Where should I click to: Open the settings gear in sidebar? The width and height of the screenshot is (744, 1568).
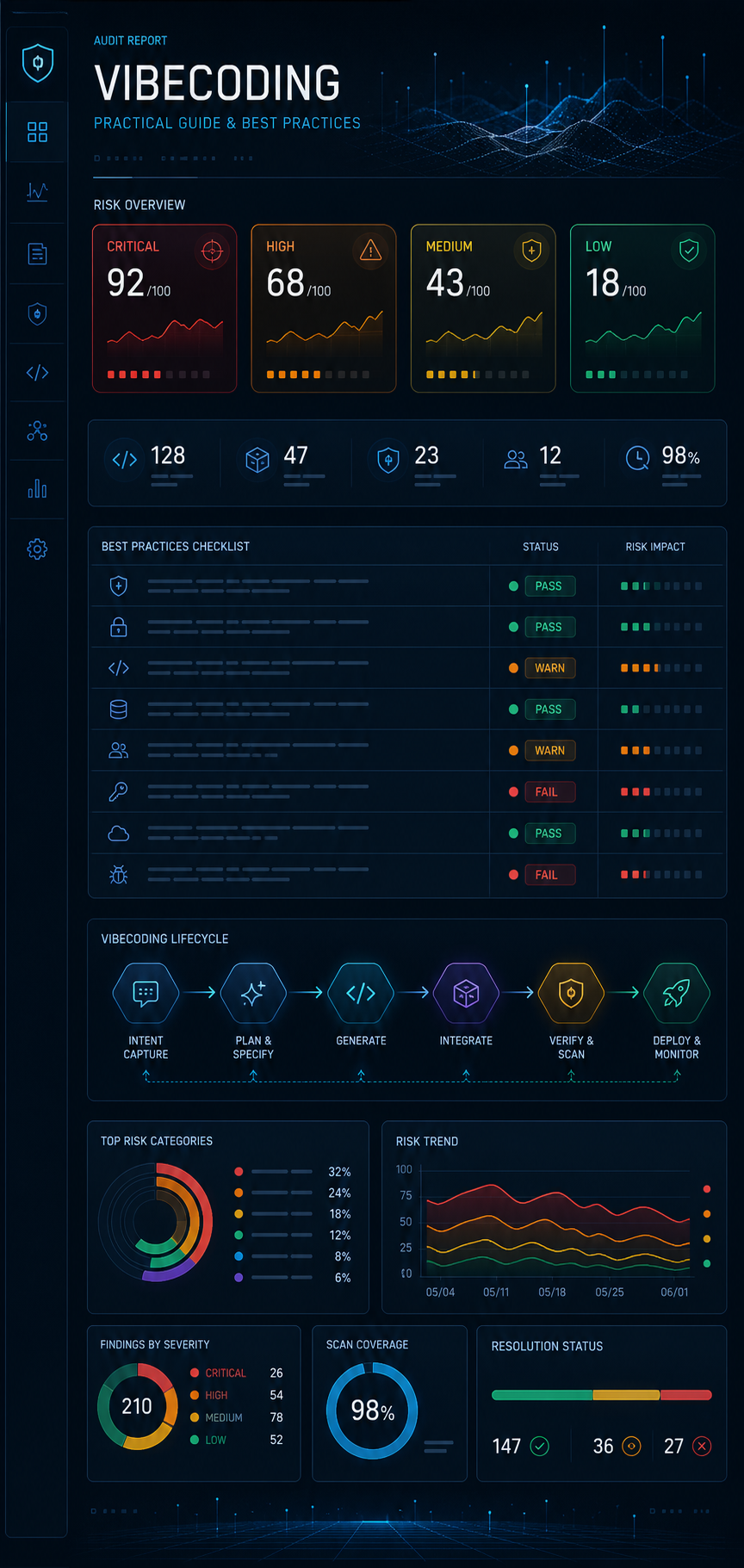37,548
